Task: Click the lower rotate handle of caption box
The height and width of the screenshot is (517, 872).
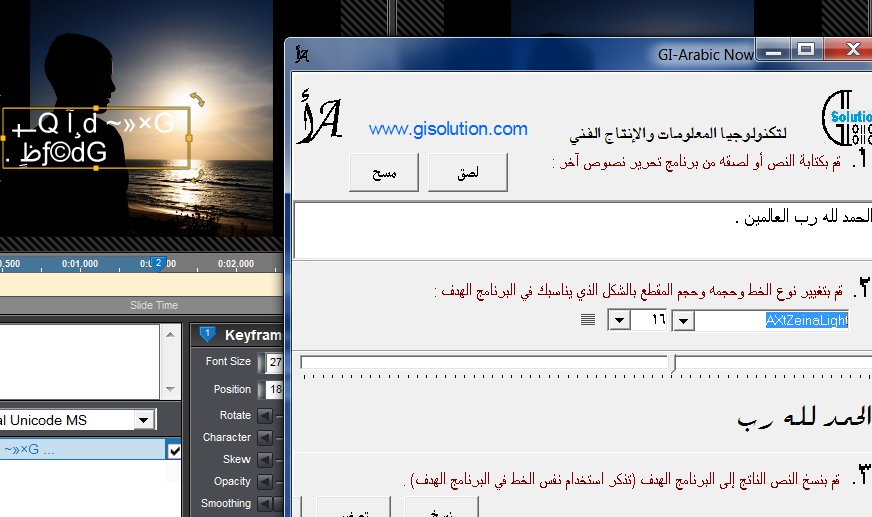Action: [199, 175]
